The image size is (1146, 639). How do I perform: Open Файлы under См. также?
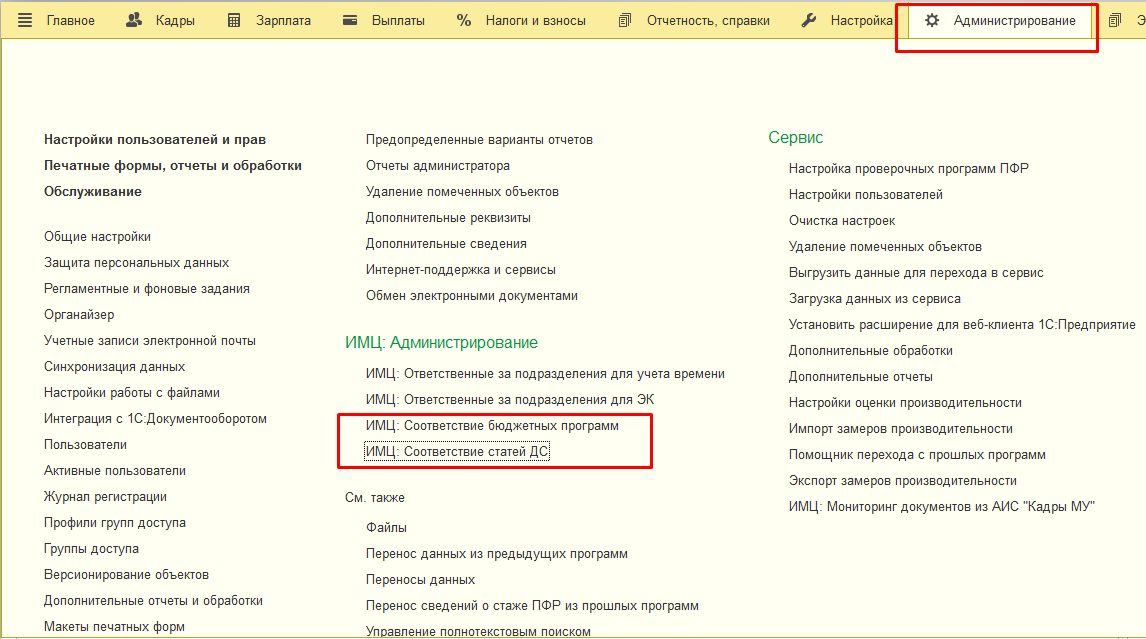coord(386,528)
